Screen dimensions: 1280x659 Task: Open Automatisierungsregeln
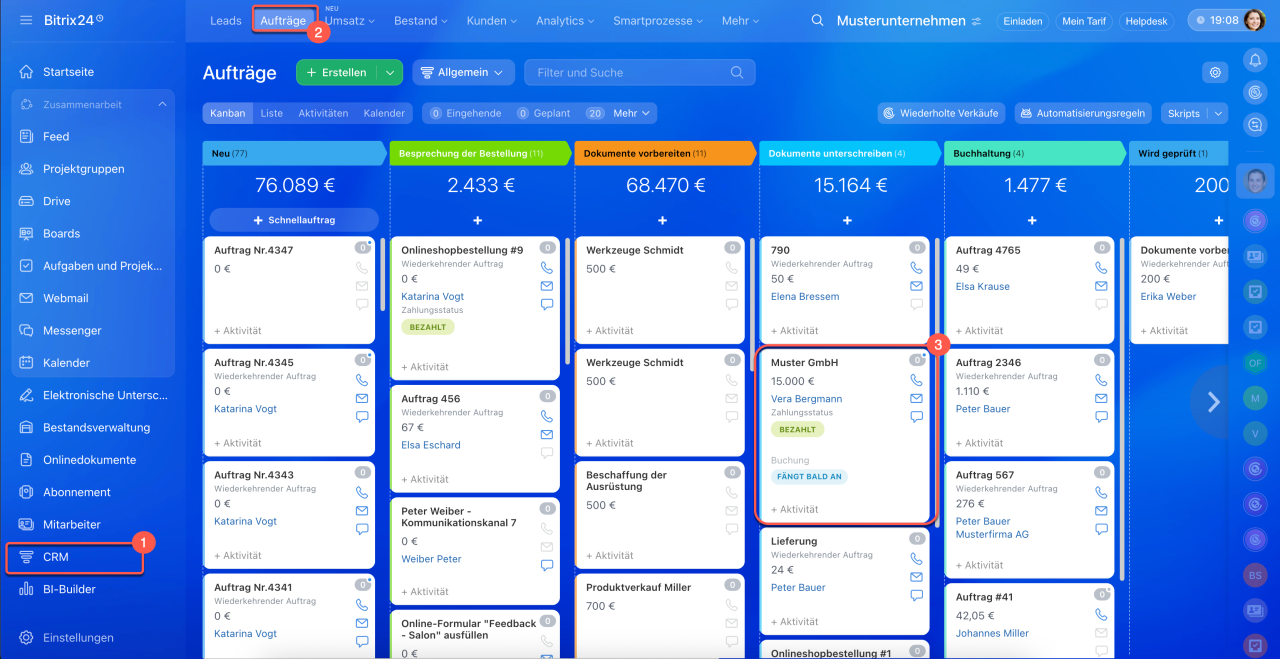[1083, 113]
